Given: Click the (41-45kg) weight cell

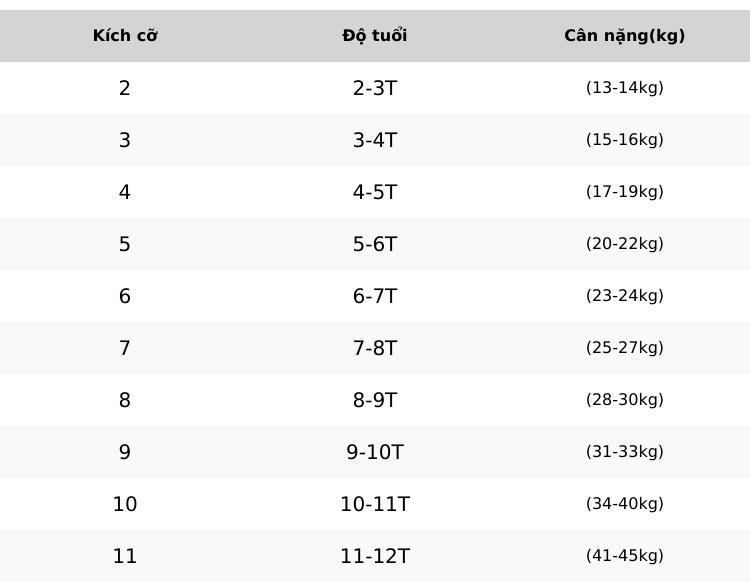Looking at the screenshot, I should [x=625, y=556].
